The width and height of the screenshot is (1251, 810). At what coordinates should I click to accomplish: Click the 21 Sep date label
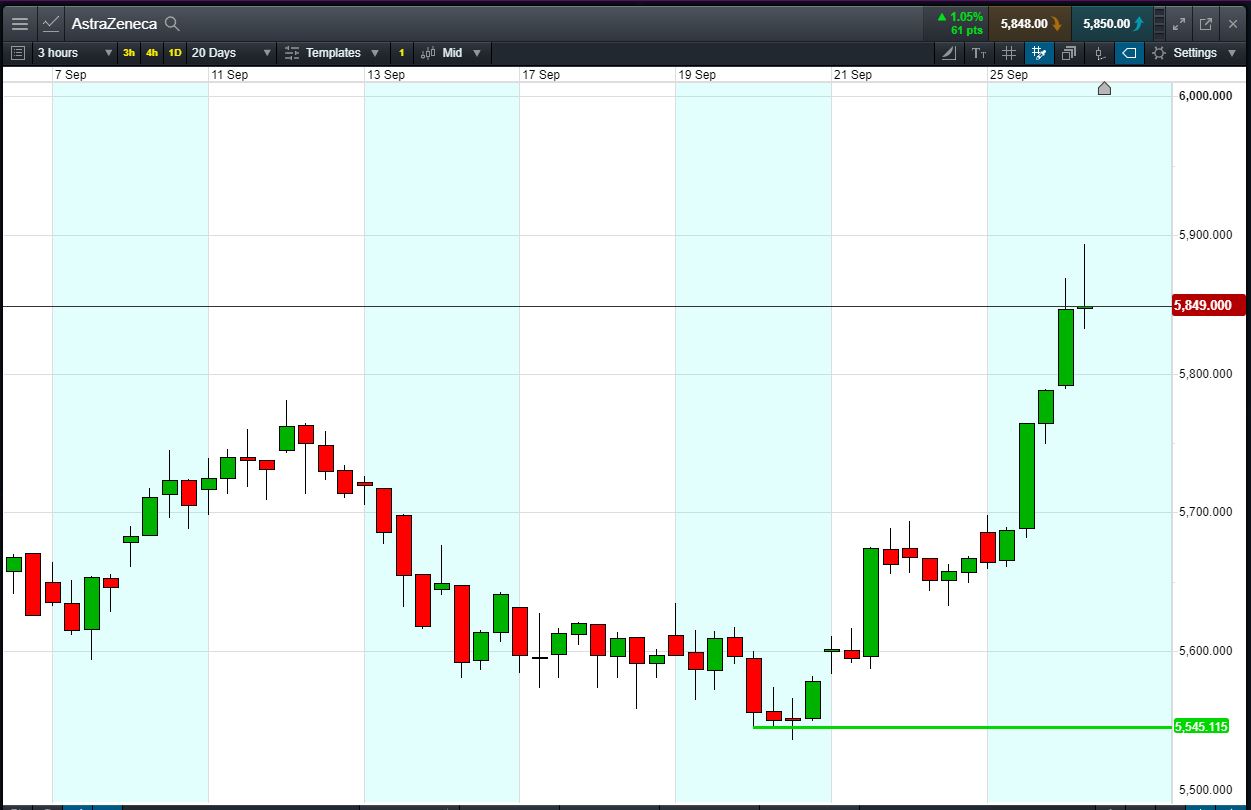click(853, 75)
